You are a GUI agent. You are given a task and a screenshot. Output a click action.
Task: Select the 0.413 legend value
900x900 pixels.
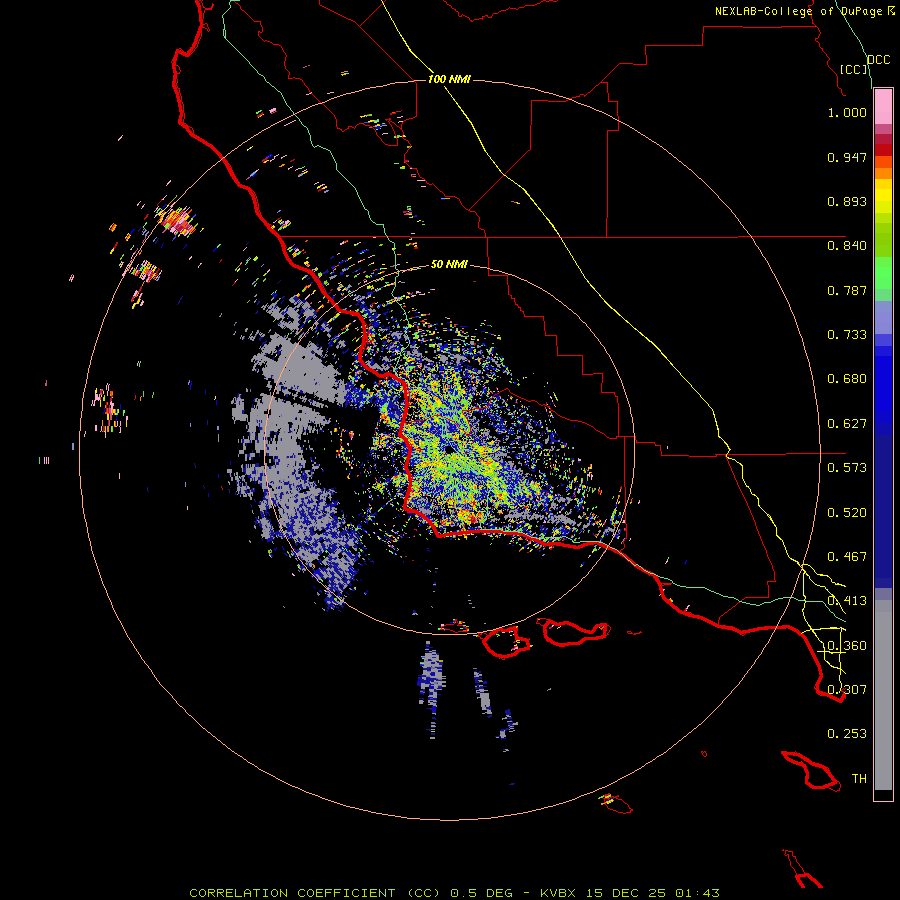(847, 601)
